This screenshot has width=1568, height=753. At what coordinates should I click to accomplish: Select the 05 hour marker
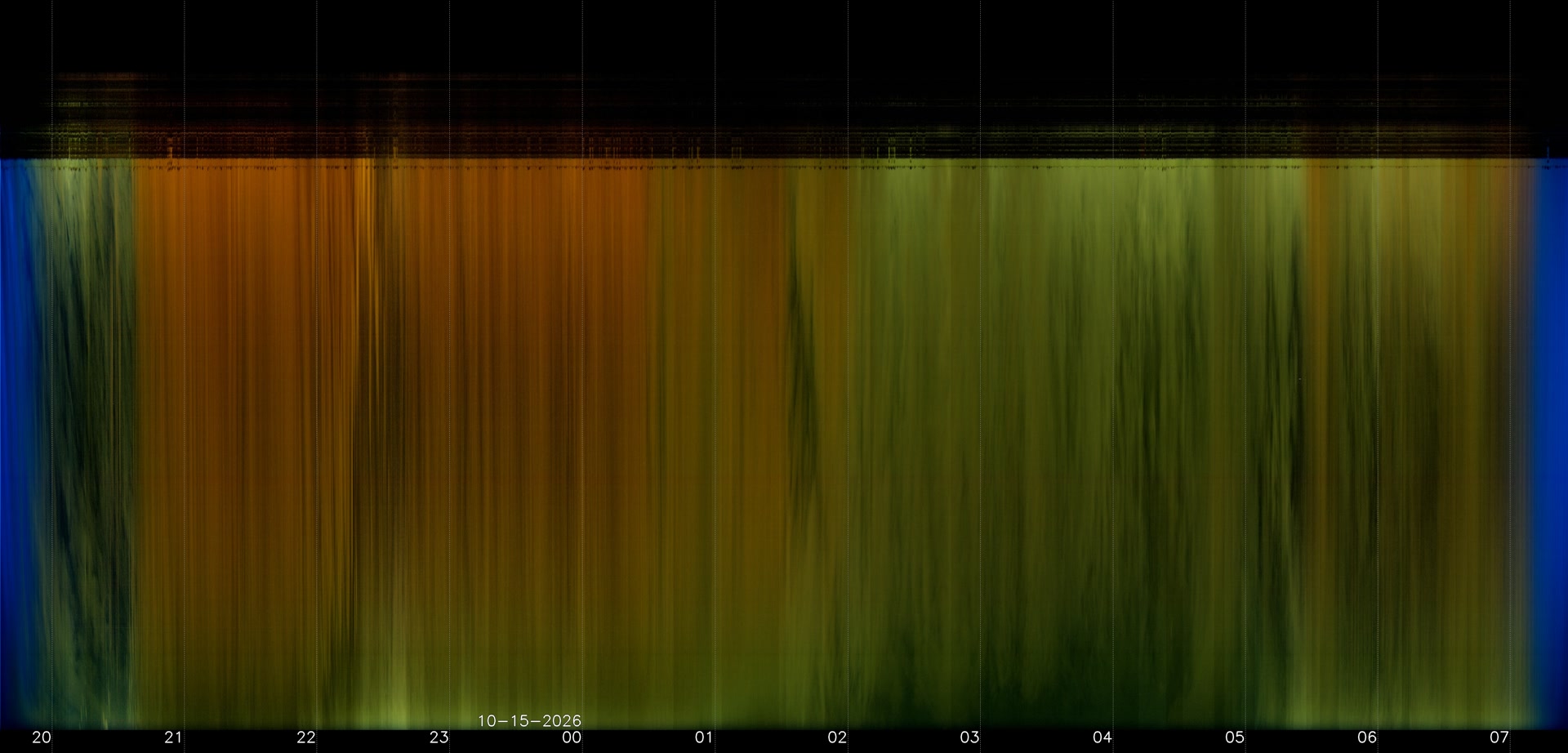click(1235, 737)
